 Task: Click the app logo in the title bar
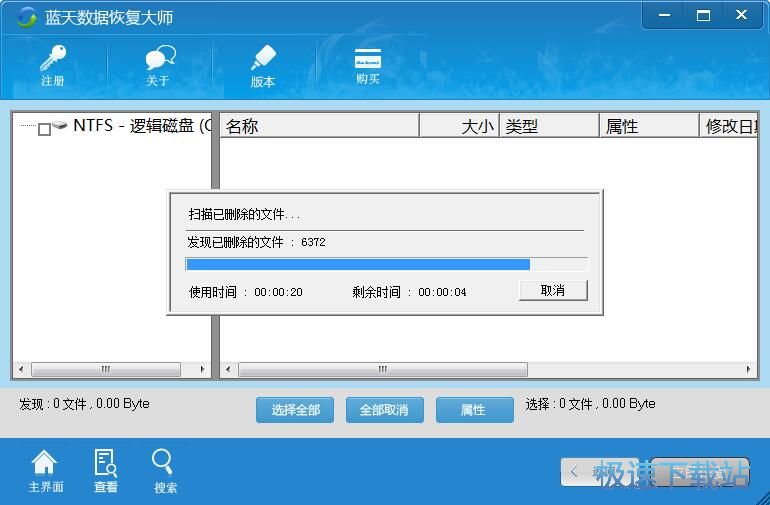[26, 18]
